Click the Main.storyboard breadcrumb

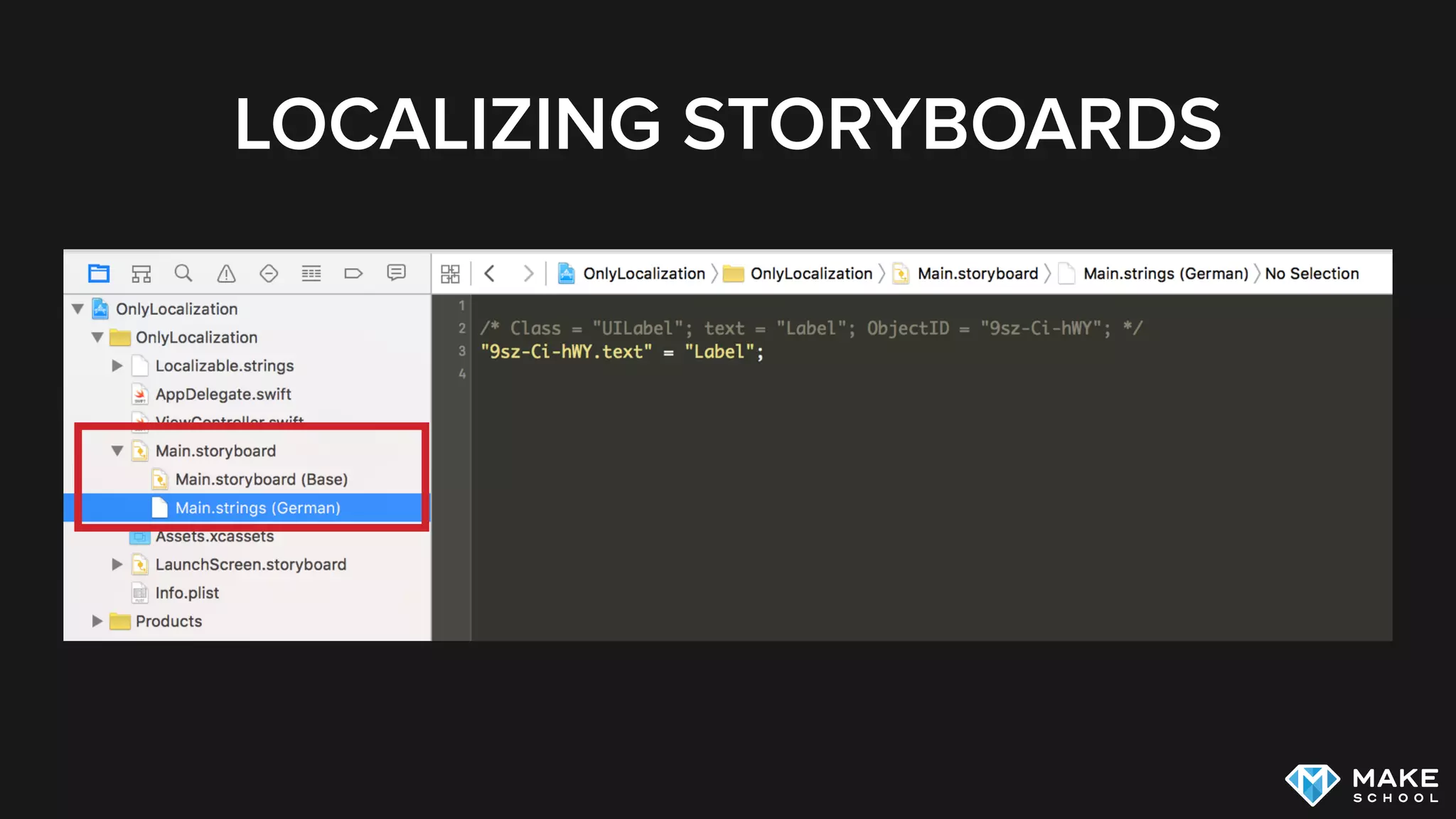pos(965,274)
